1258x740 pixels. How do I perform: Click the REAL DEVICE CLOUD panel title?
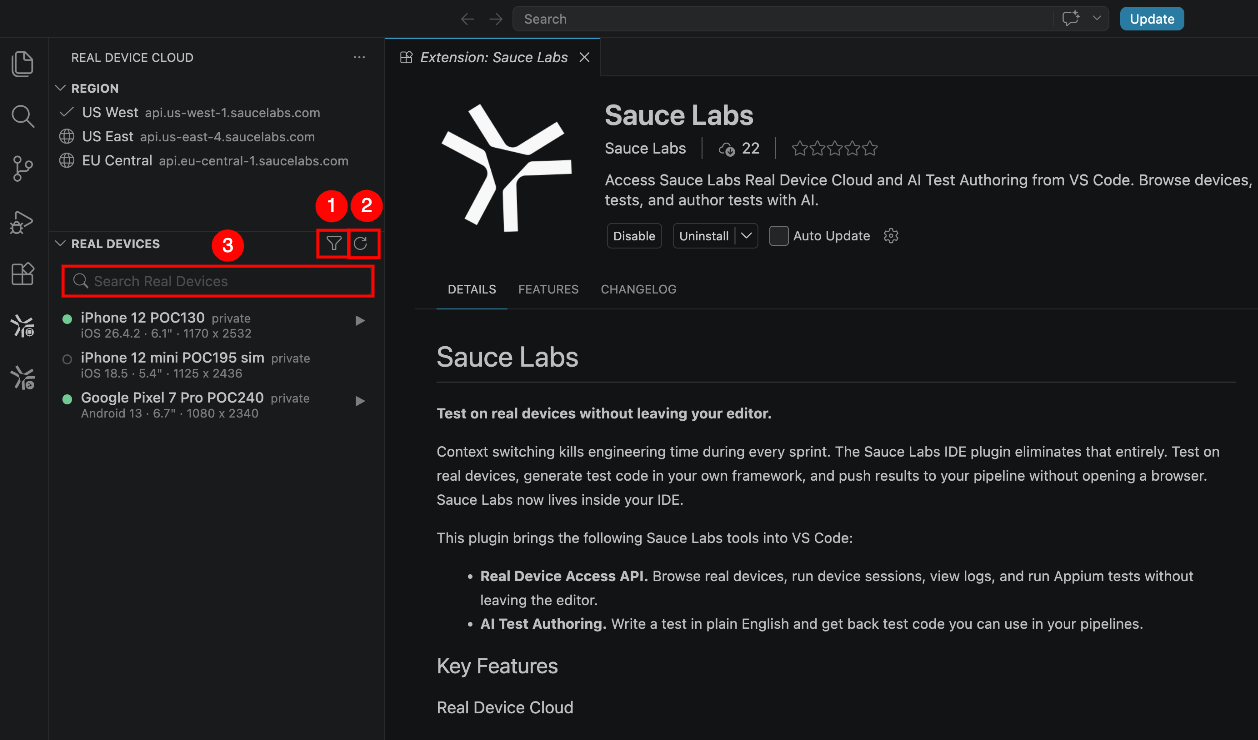132,58
